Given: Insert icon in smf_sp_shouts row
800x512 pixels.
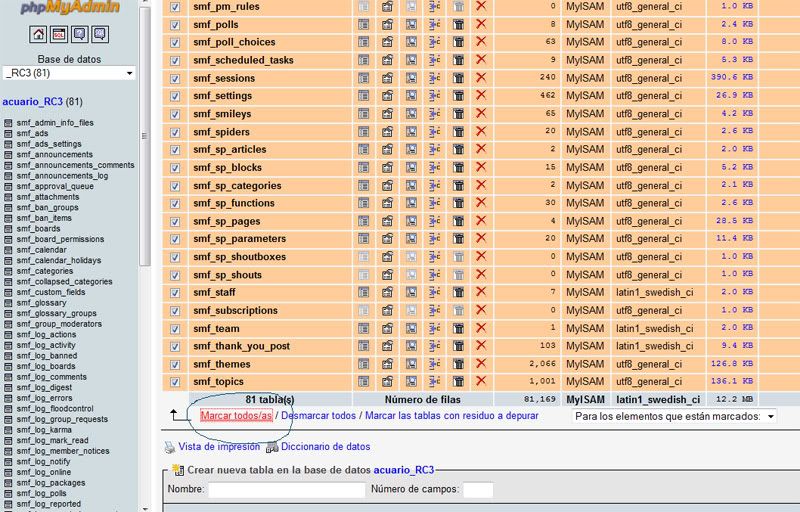Looking at the screenshot, I should click(x=434, y=275).
